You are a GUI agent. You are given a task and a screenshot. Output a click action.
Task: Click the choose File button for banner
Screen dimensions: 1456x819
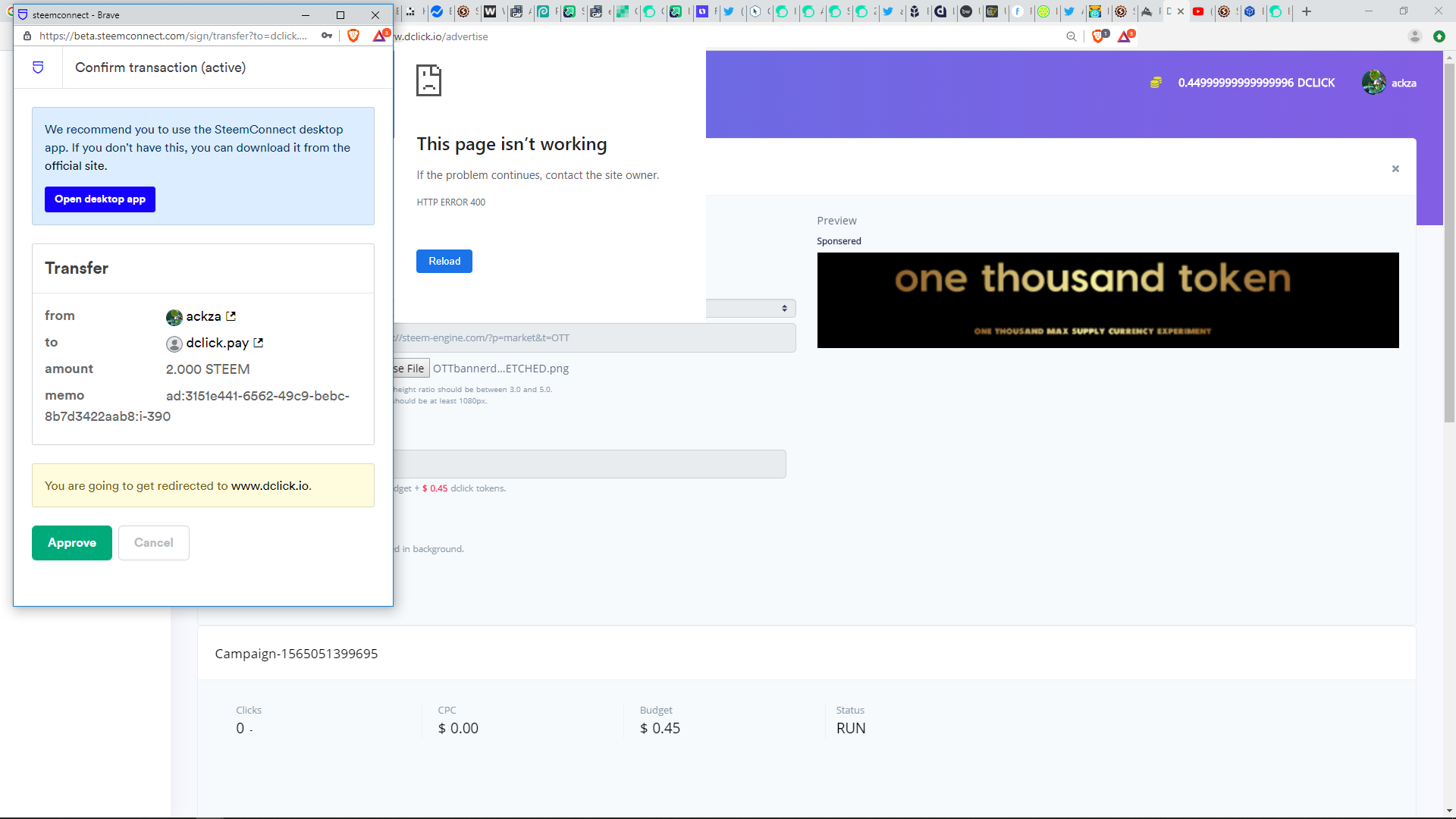[x=410, y=369]
